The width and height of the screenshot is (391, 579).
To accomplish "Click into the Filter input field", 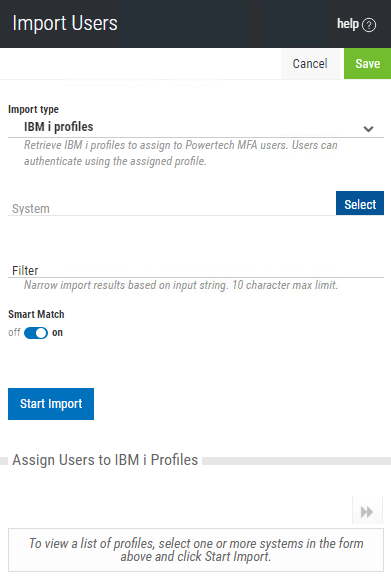I will point(196,270).
